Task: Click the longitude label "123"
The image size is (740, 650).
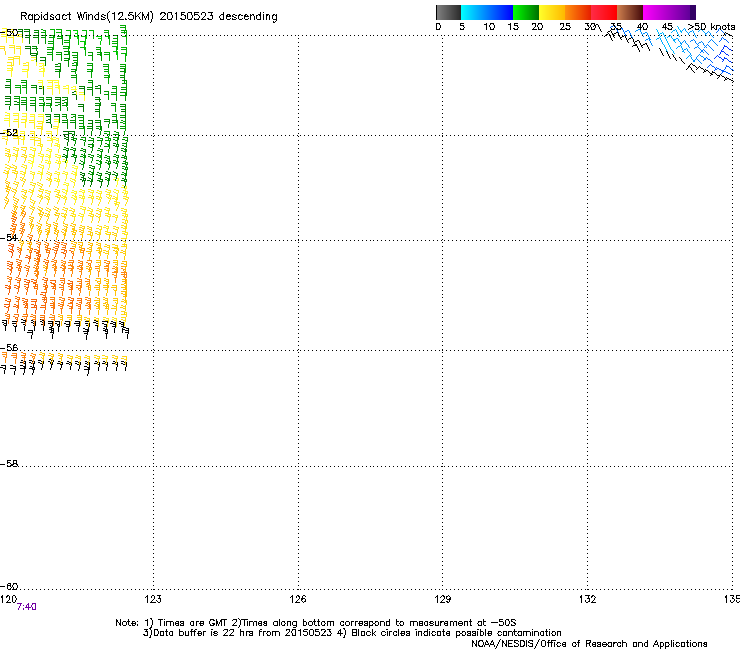Action: coord(153,599)
